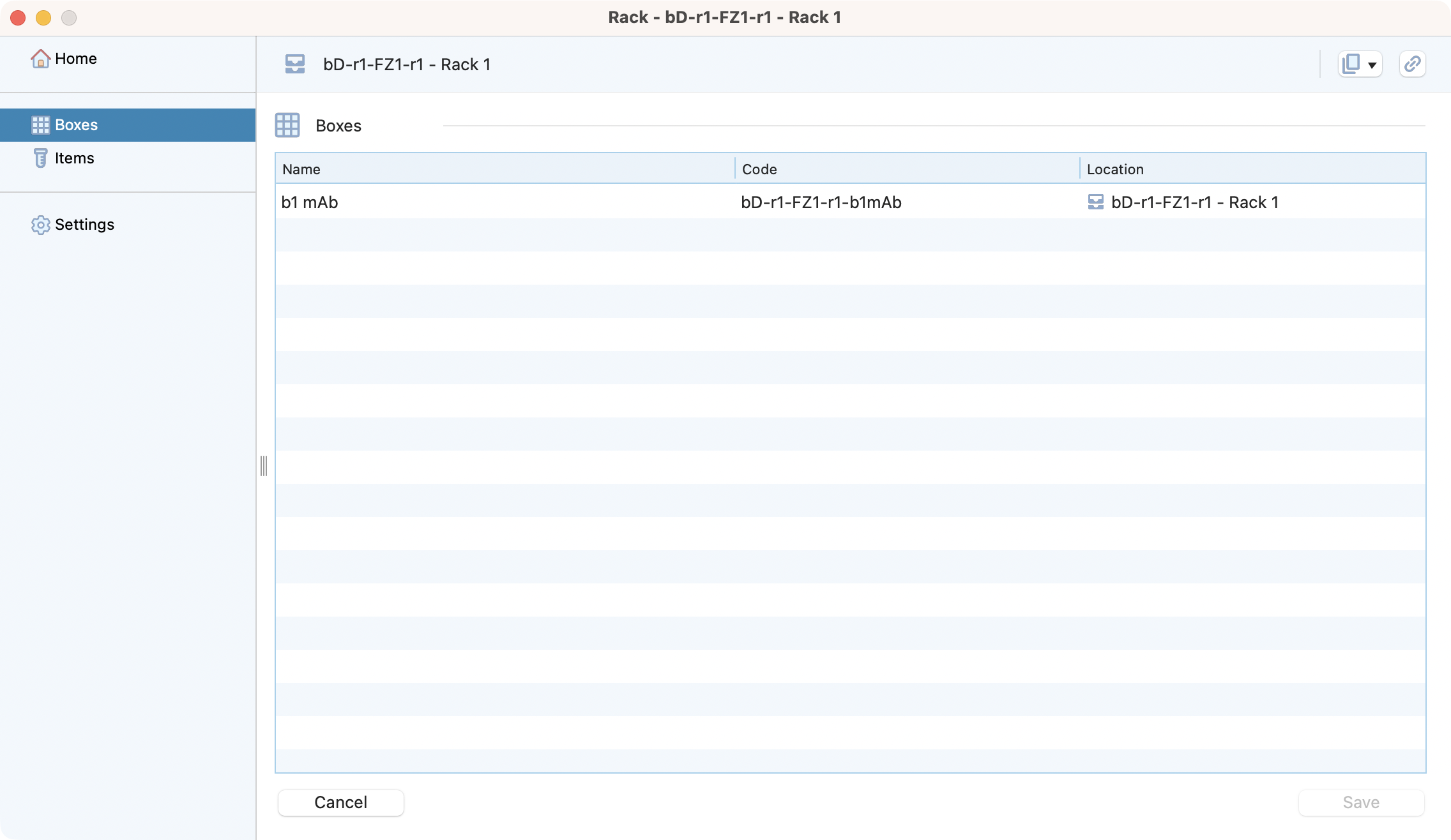Click the sidebar splitter handle

click(x=263, y=466)
